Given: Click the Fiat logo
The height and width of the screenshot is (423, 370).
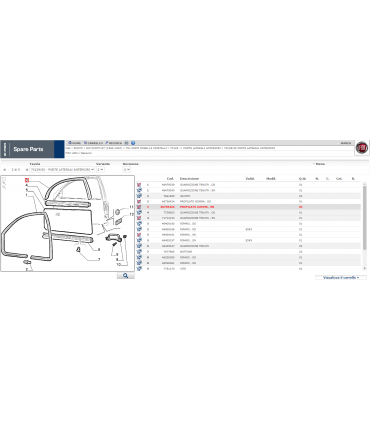Looking at the screenshot, I should click(362, 147).
